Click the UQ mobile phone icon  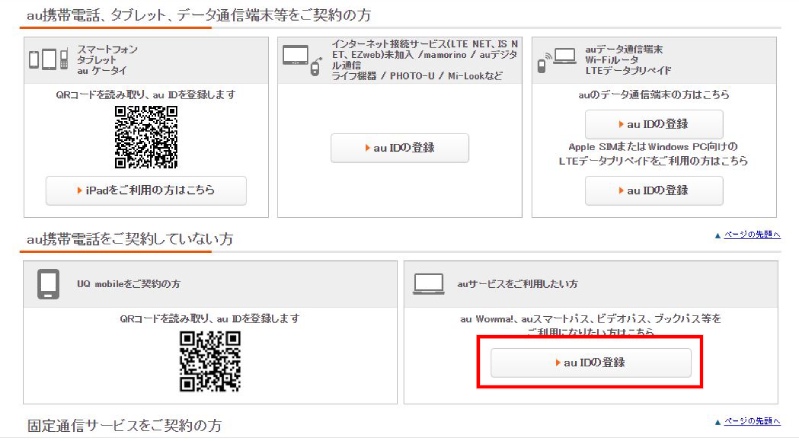coord(47,284)
